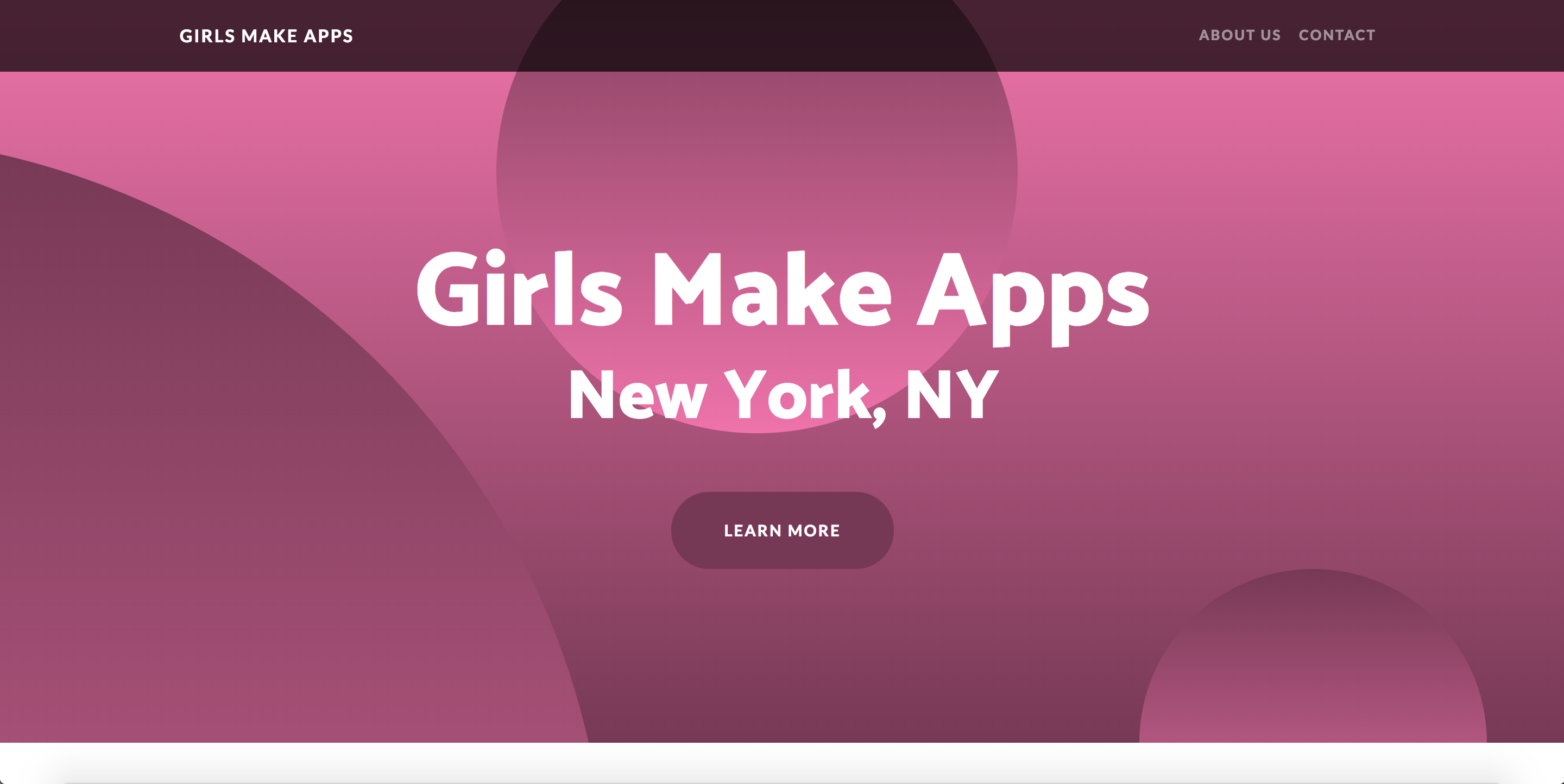Open the ABOUT US page
This screenshot has width=1564, height=784.
pos(1239,35)
